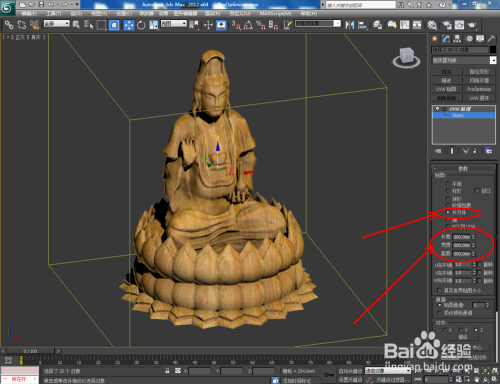500x384 pixels.
Task: Open the Modify command panel tab
Action: coord(446,39)
